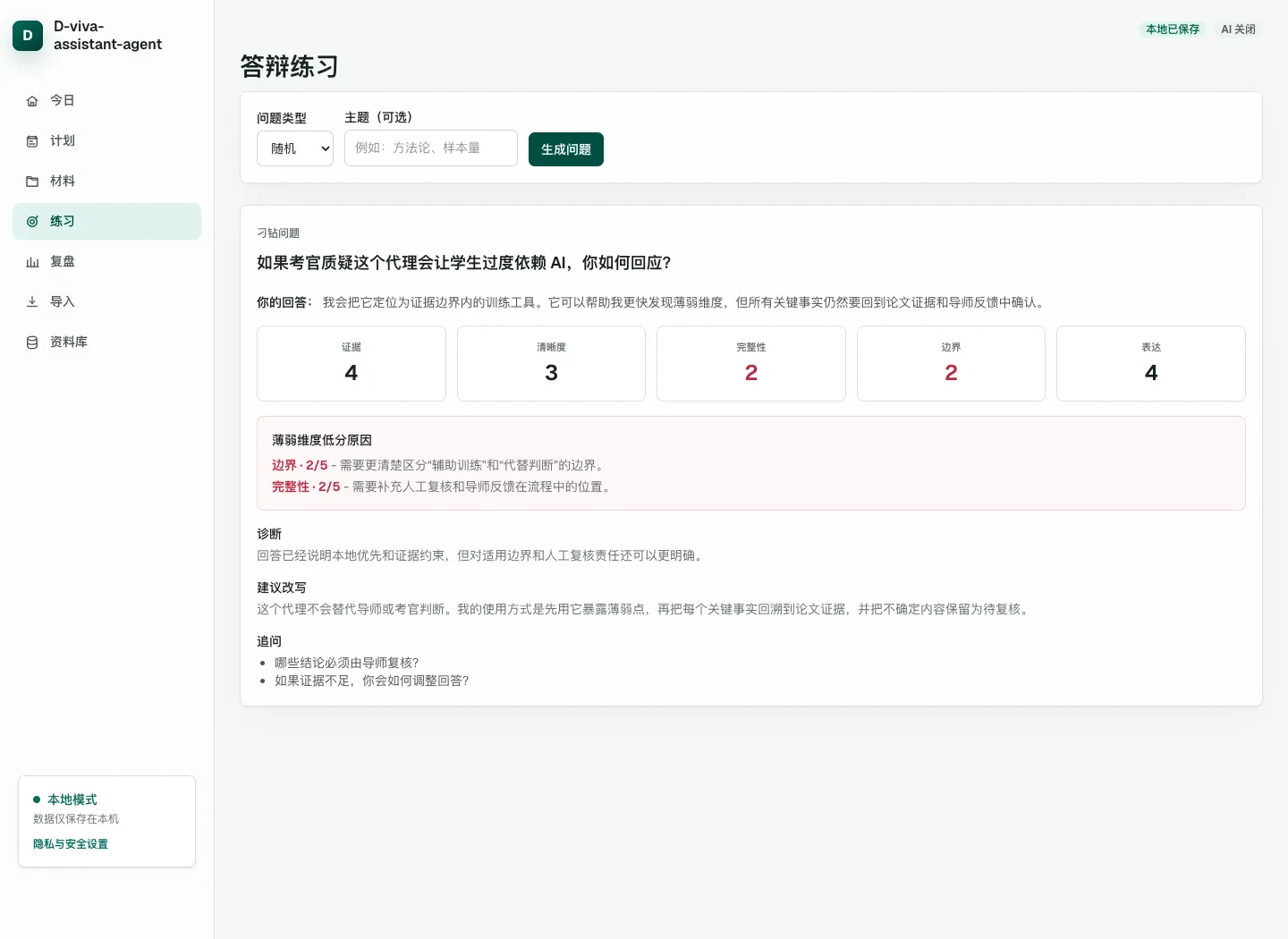Click follow-up 哪些结论必须由导师复核？

tap(347, 663)
